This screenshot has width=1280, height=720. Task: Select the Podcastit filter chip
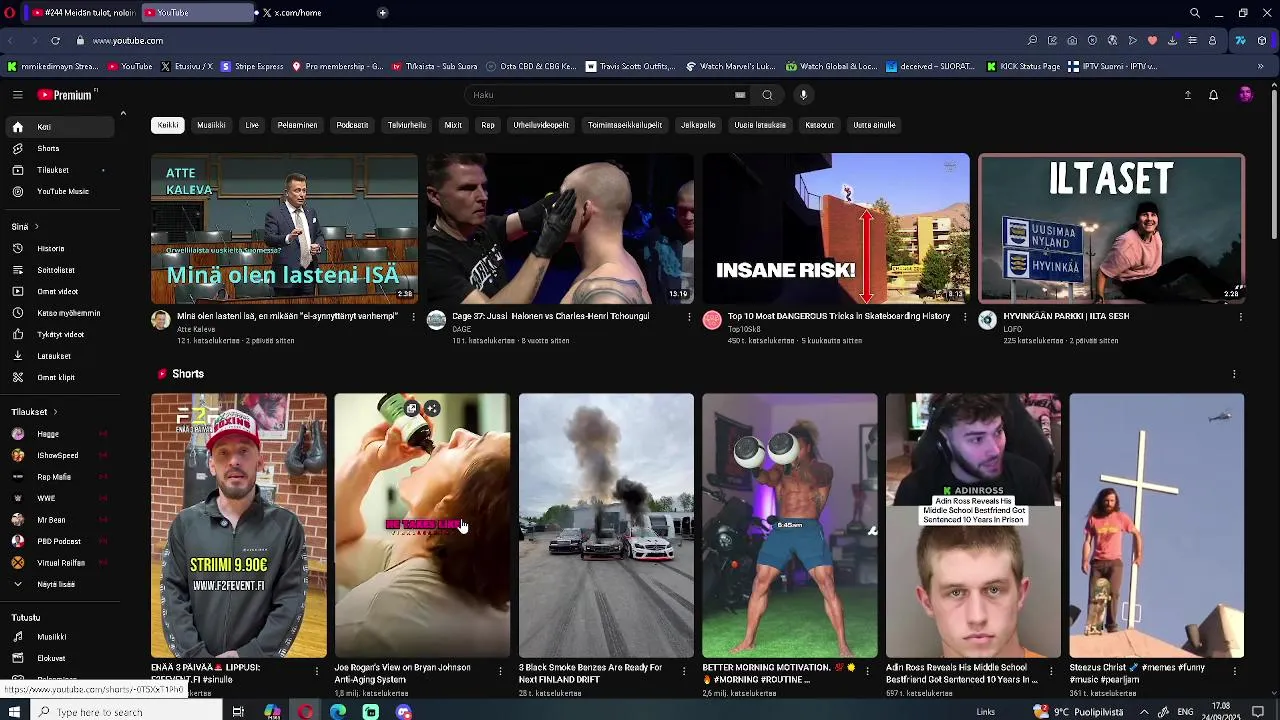pyautogui.click(x=352, y=125)
